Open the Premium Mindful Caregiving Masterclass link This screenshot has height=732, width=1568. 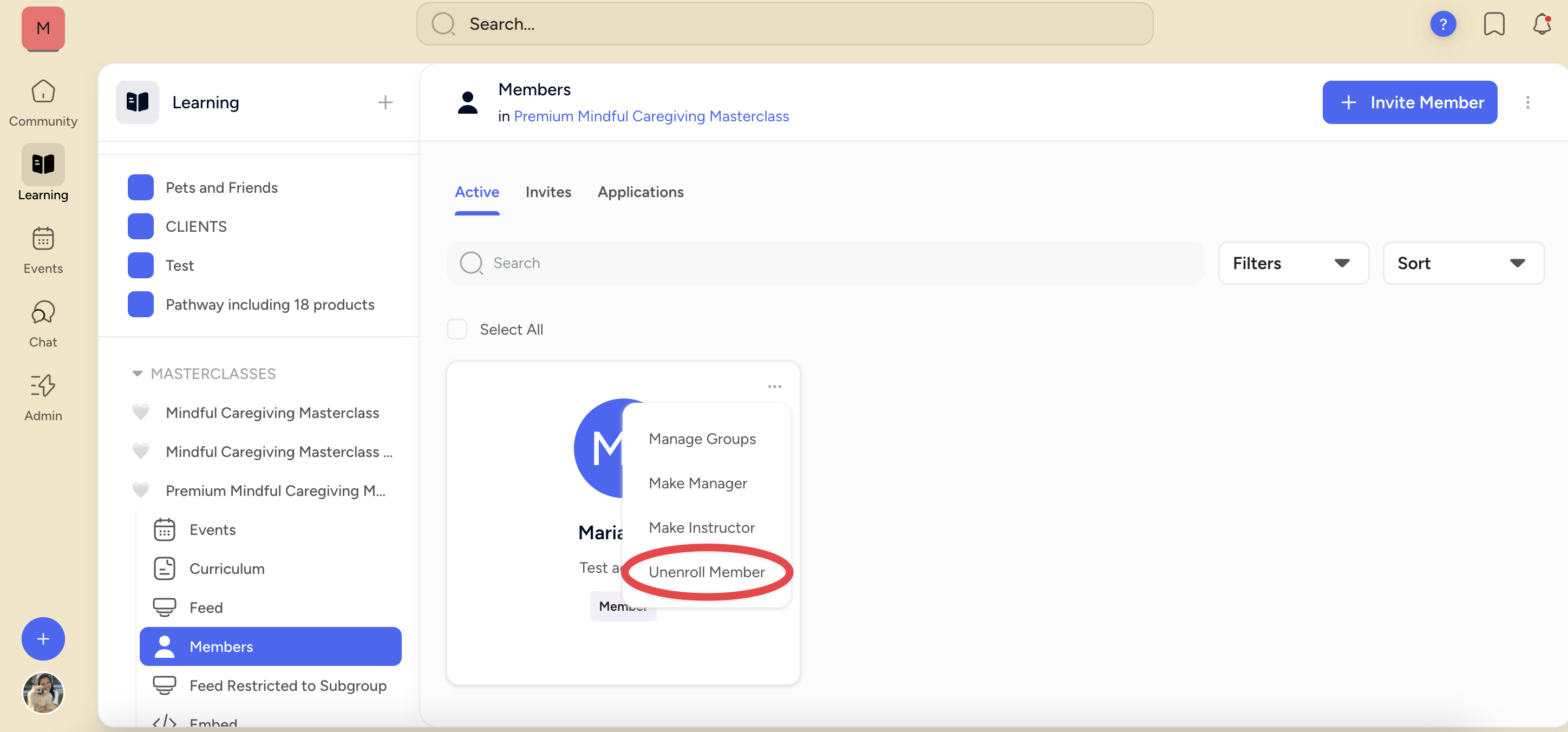pos(651,116)
